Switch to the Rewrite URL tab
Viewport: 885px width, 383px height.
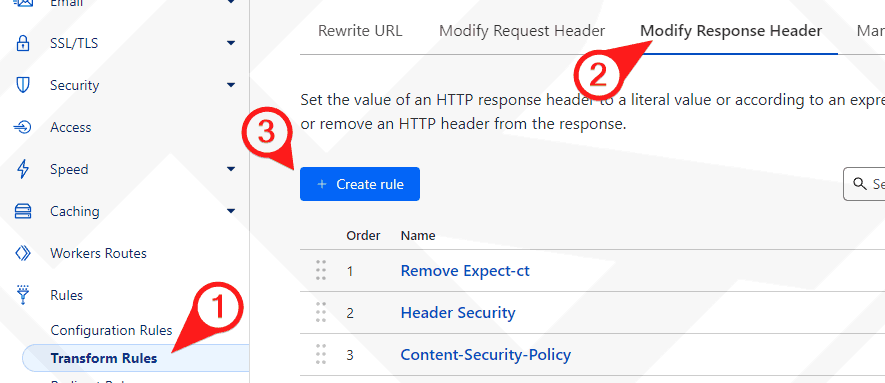coord(360,30)
